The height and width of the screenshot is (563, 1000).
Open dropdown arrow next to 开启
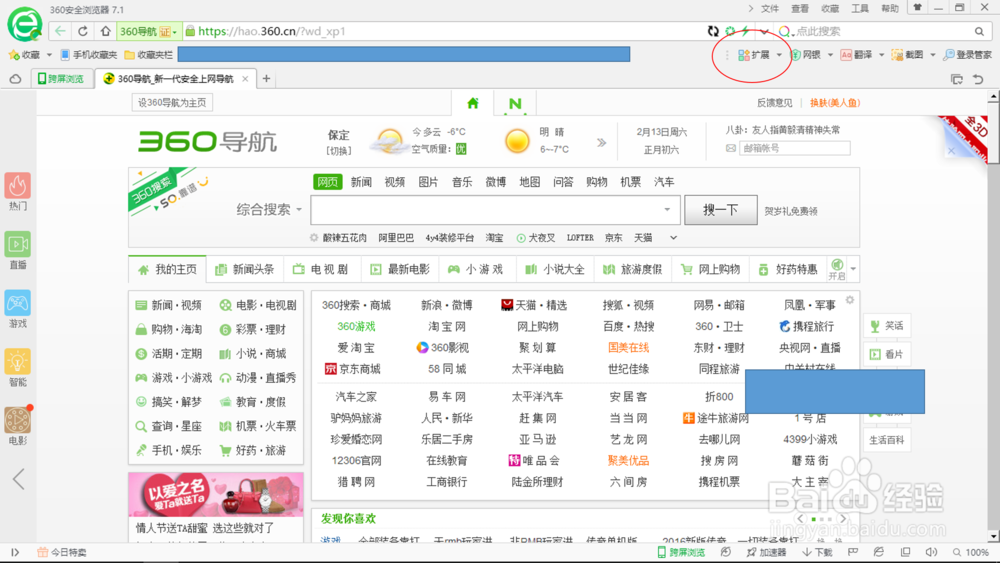click(x=853, y=269)
